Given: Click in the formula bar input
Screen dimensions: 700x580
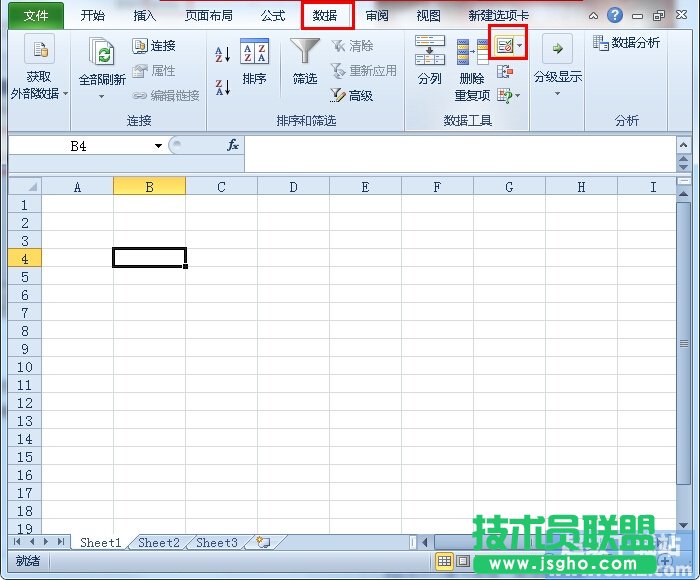Looking at the screenshot, I should click(460, 154).
